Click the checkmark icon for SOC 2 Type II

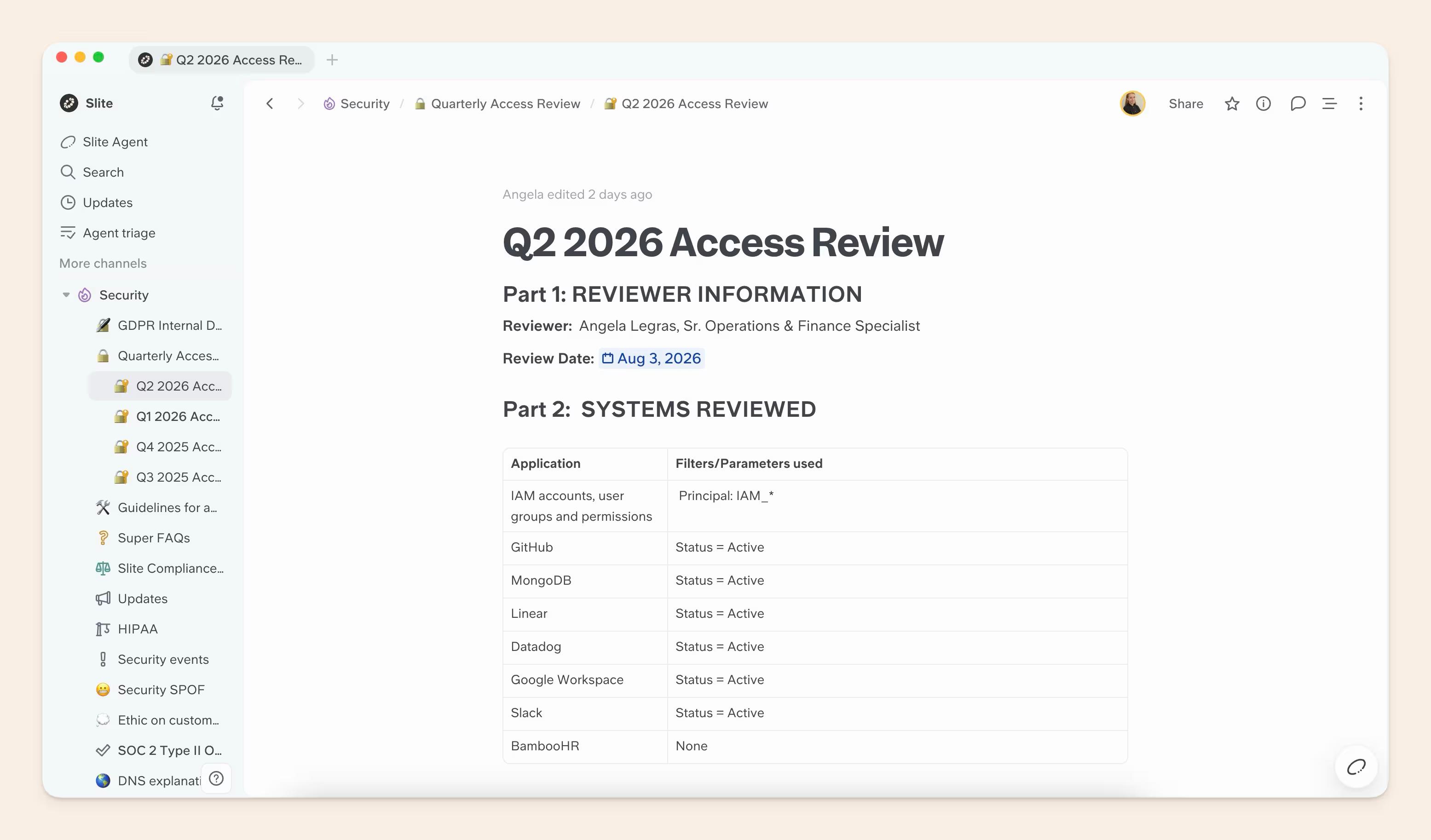[x=103, y=750]
